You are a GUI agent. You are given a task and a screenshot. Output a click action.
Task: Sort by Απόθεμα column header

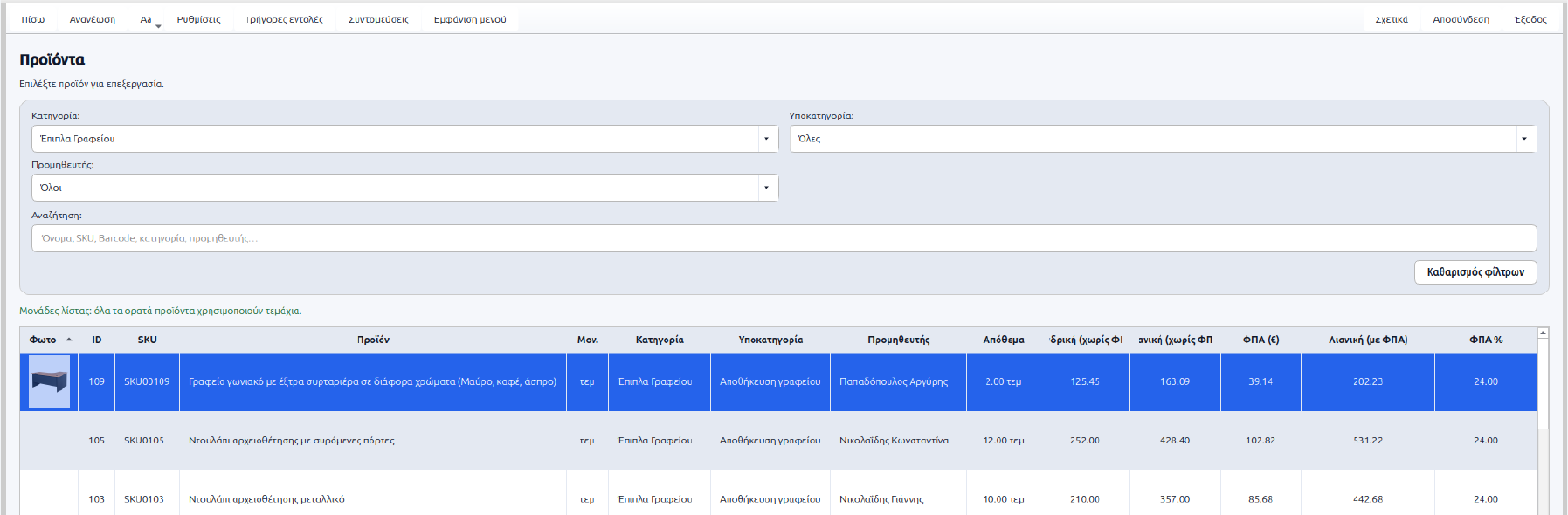[1003, 340]
